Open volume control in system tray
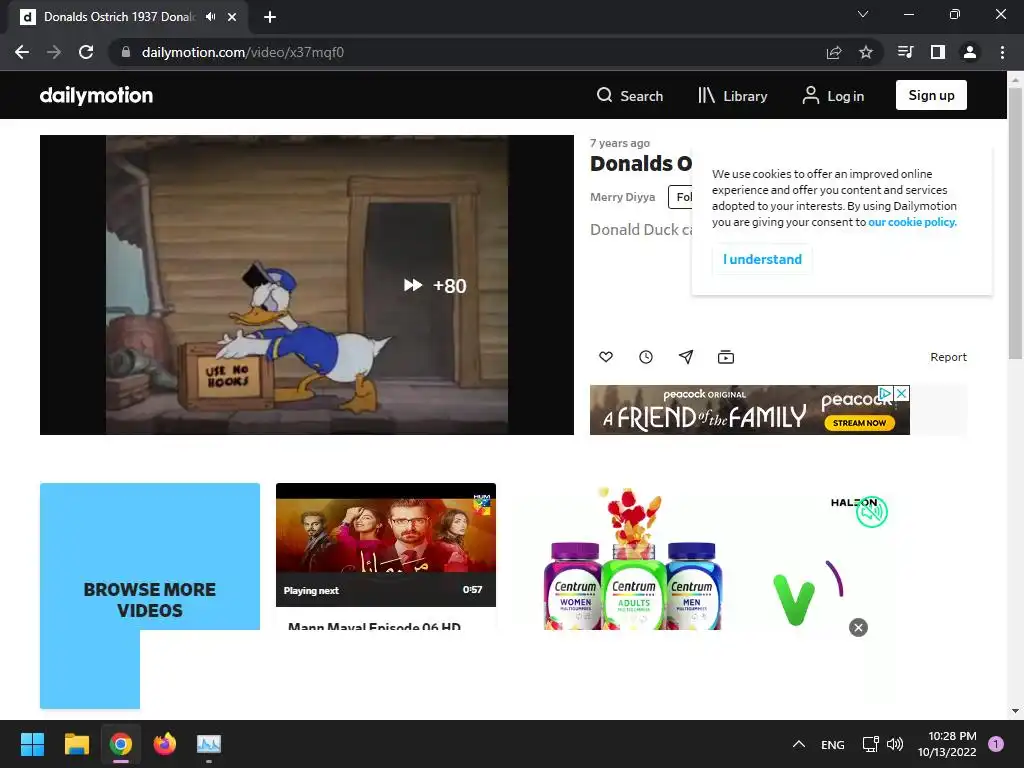 click(895, 744)
